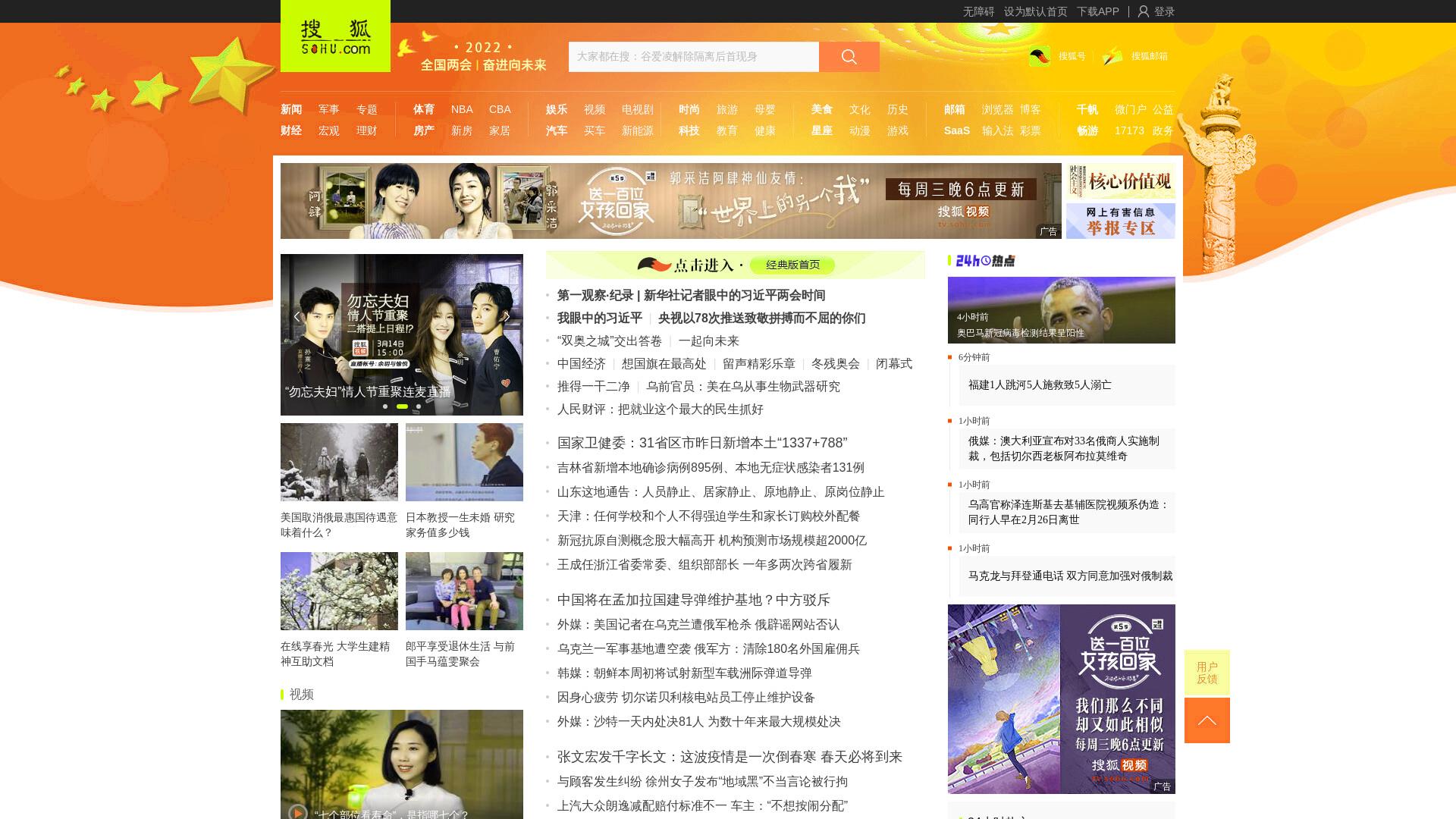Open the 用户反馈 feedback button
Image resolution: width=1456 pixels, height=819 pixels.
pos(1207,673)
